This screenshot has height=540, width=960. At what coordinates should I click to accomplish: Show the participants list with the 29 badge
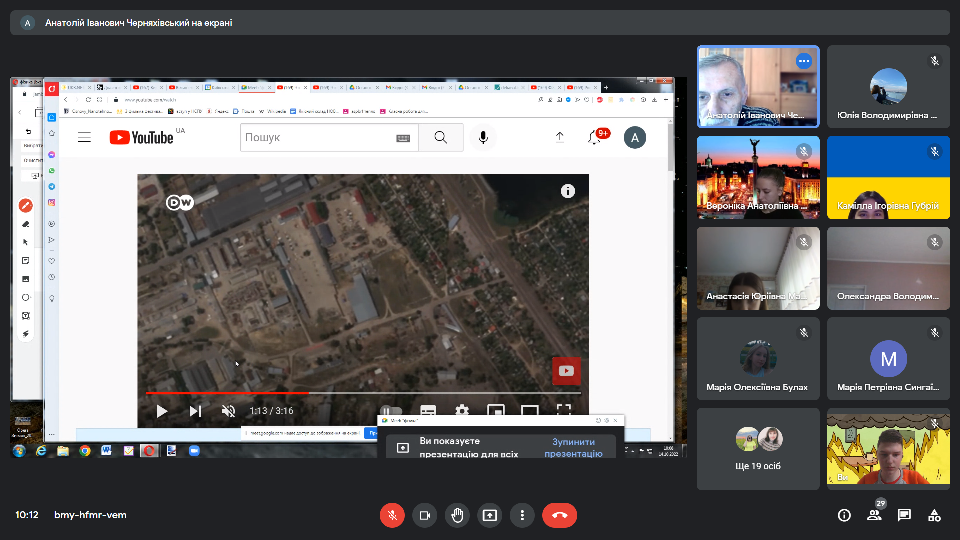[x=874, y=515]
